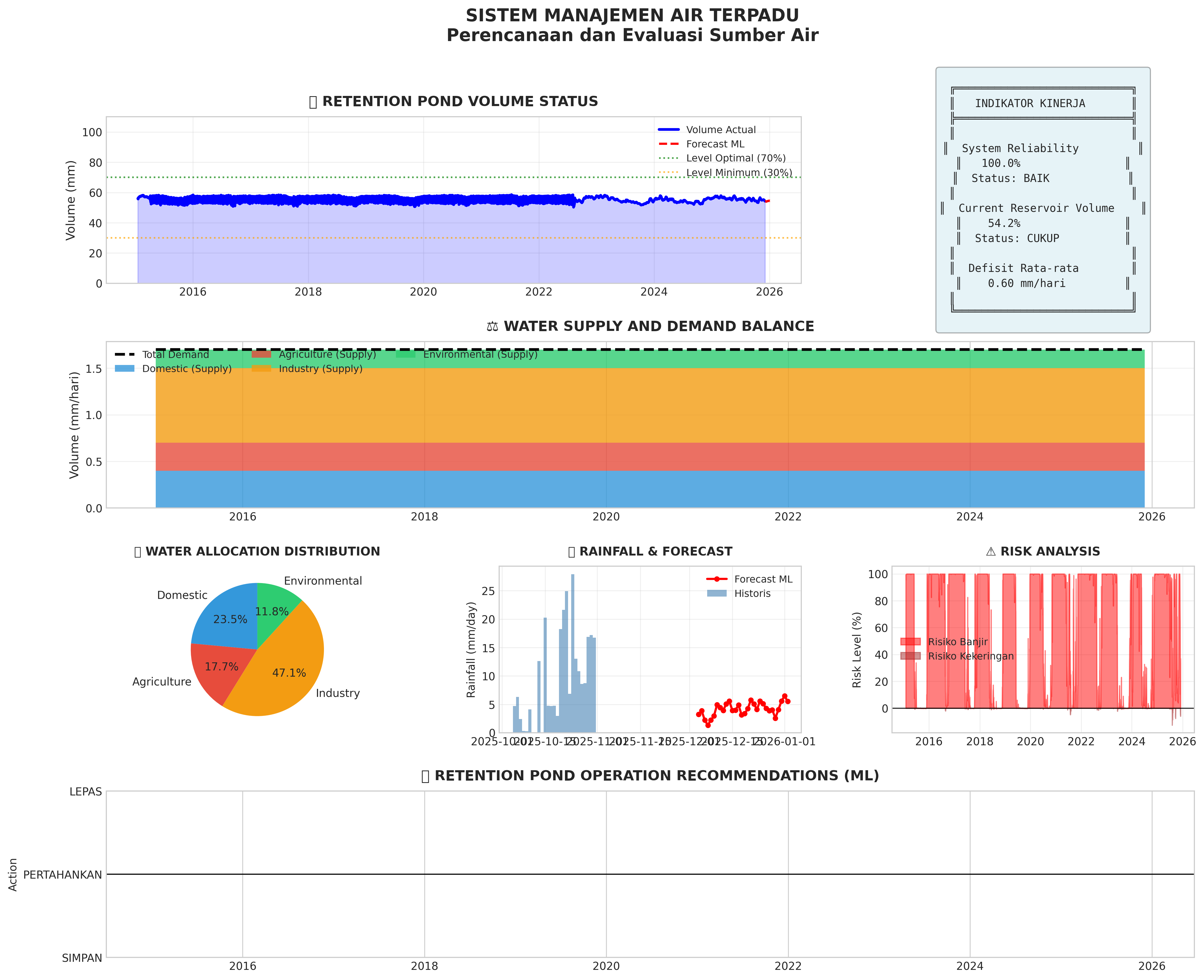The width and height of the screenshot is (1204, 980).
Task: Click Agriculture (Supply) legend swatch
Action: (261, 355)
